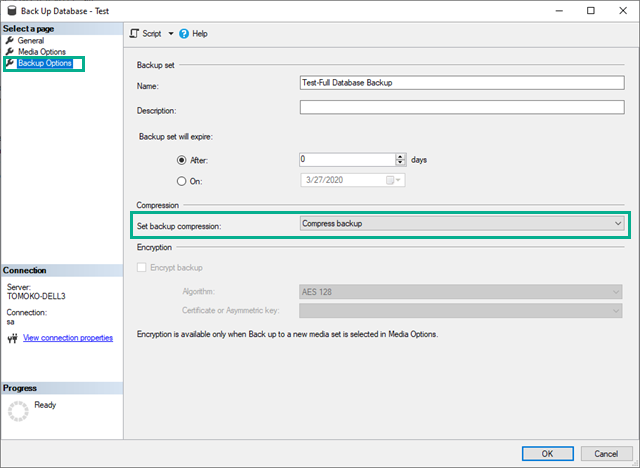Click the expire-after days number field
Viewport: 640px width, 469px height.
coord(347,159)
